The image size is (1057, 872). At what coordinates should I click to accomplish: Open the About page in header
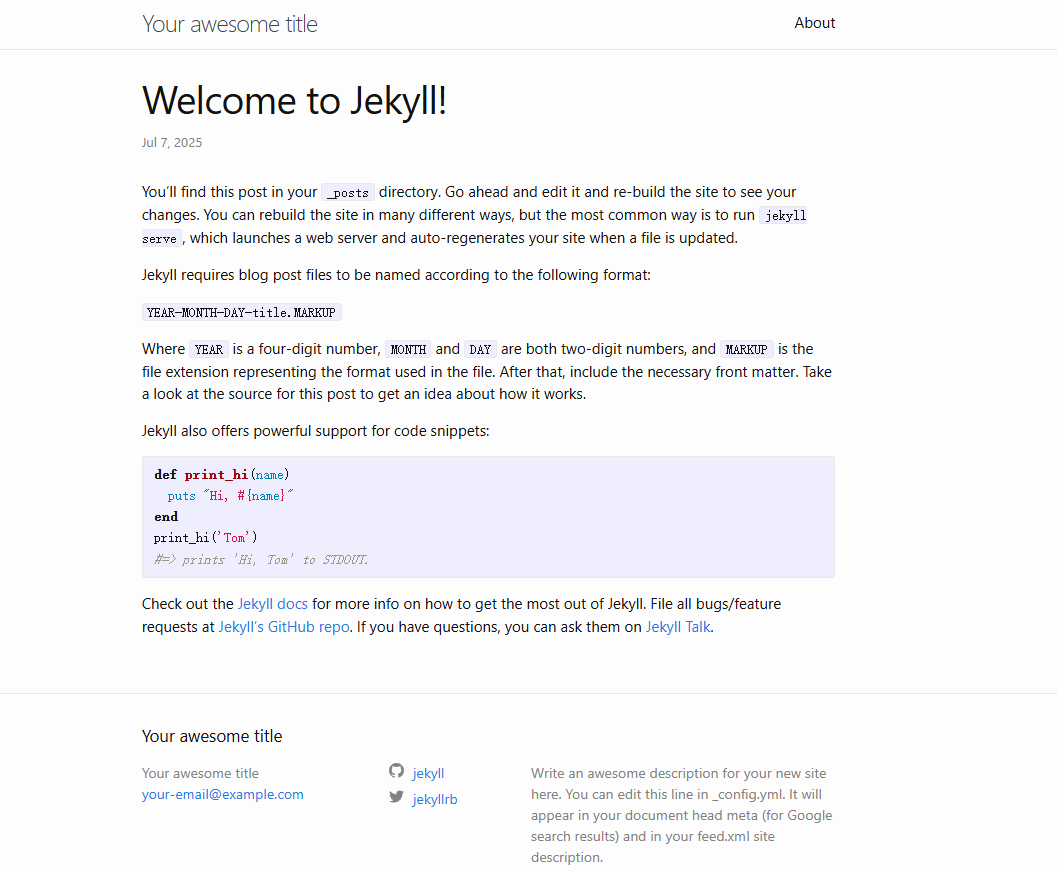[x=814, y=23]
